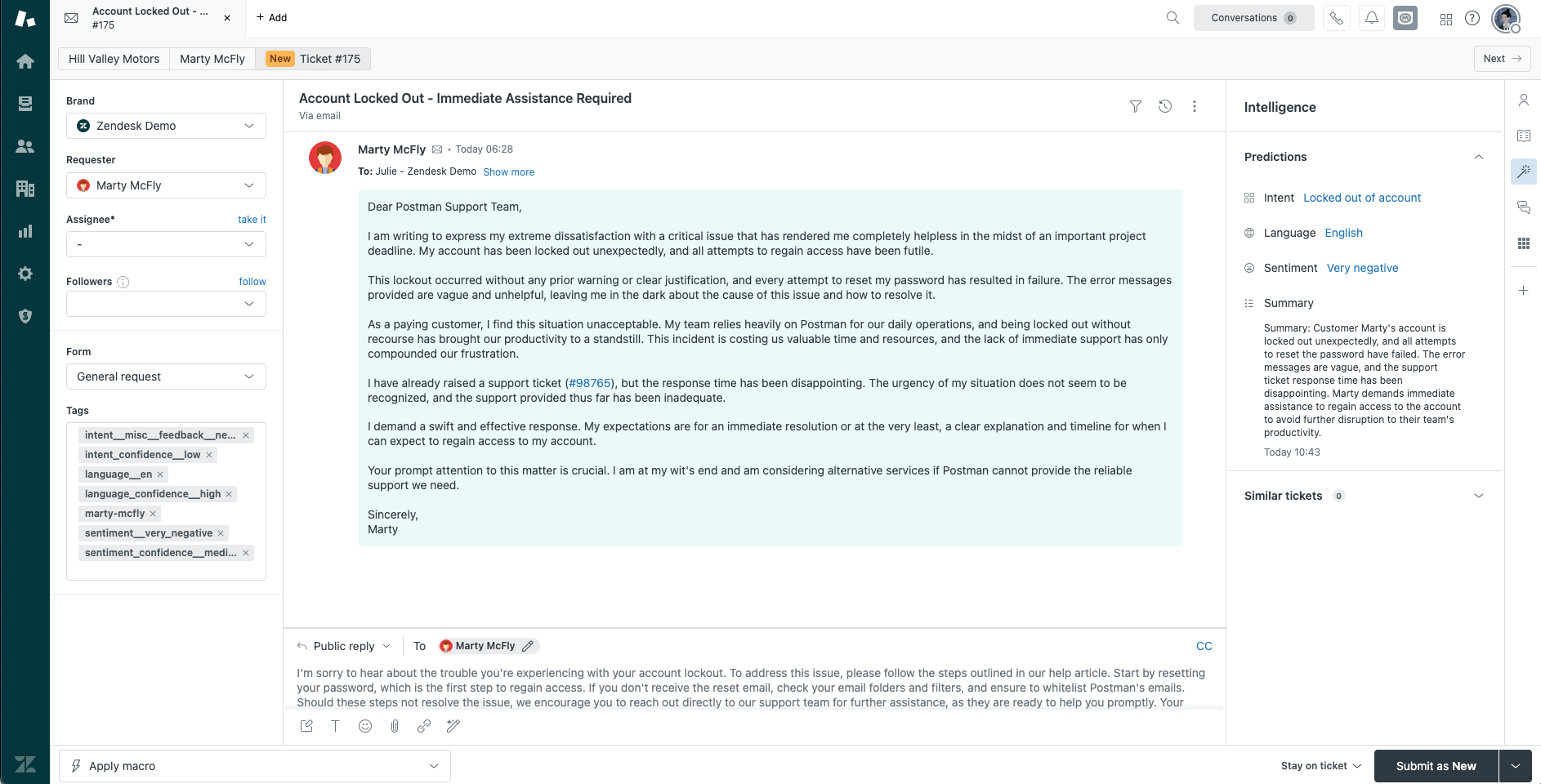The image size is (1541, 784).
Task: Insert a link in the reply
Action: (x=424, y=726)
